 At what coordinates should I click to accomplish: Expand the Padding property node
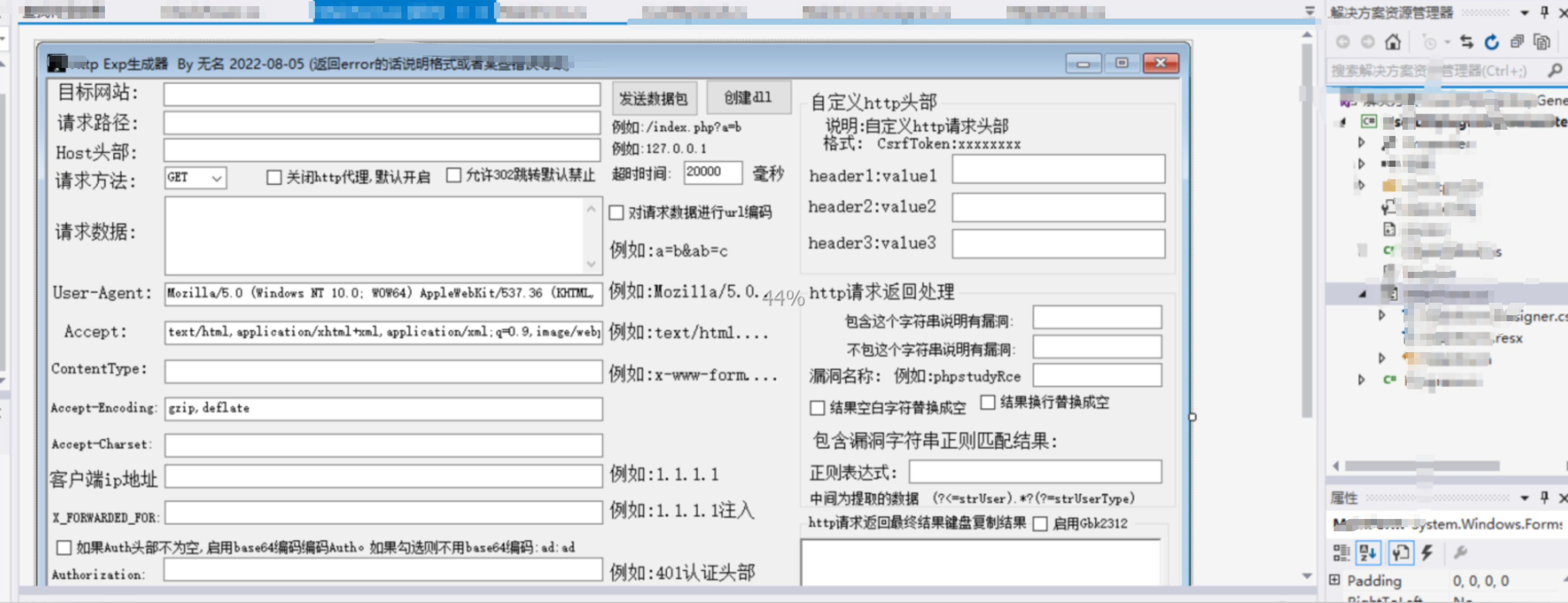[x=1335, y=580]
